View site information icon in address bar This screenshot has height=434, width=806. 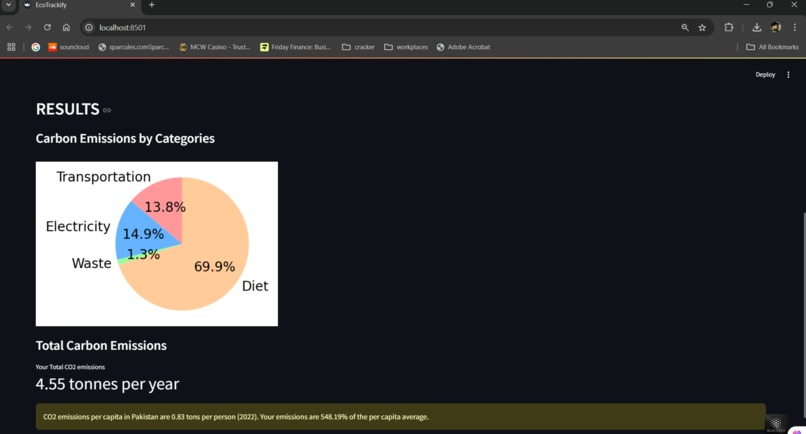coord(89,27)
